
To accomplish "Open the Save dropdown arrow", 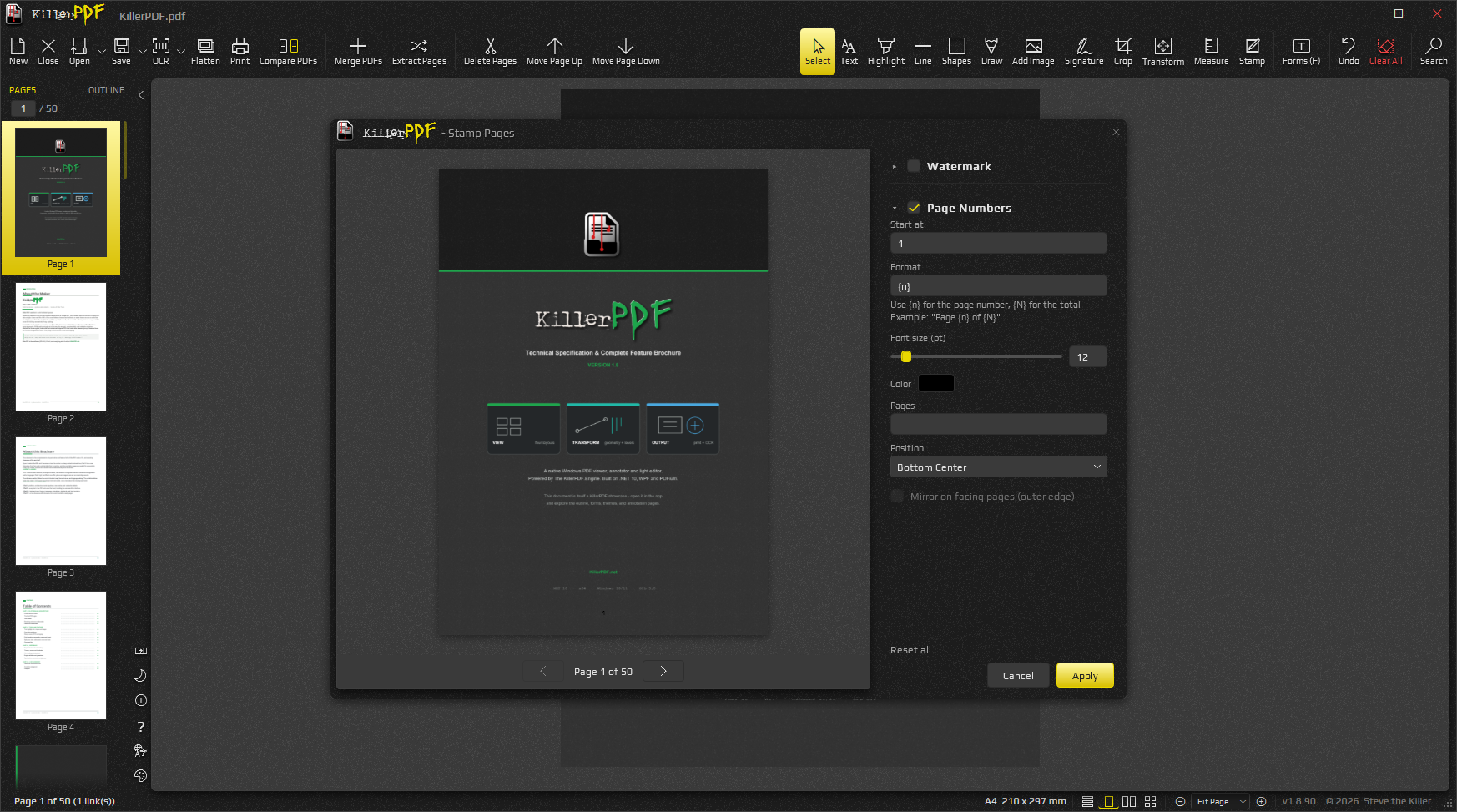I will tap(142, 52).
